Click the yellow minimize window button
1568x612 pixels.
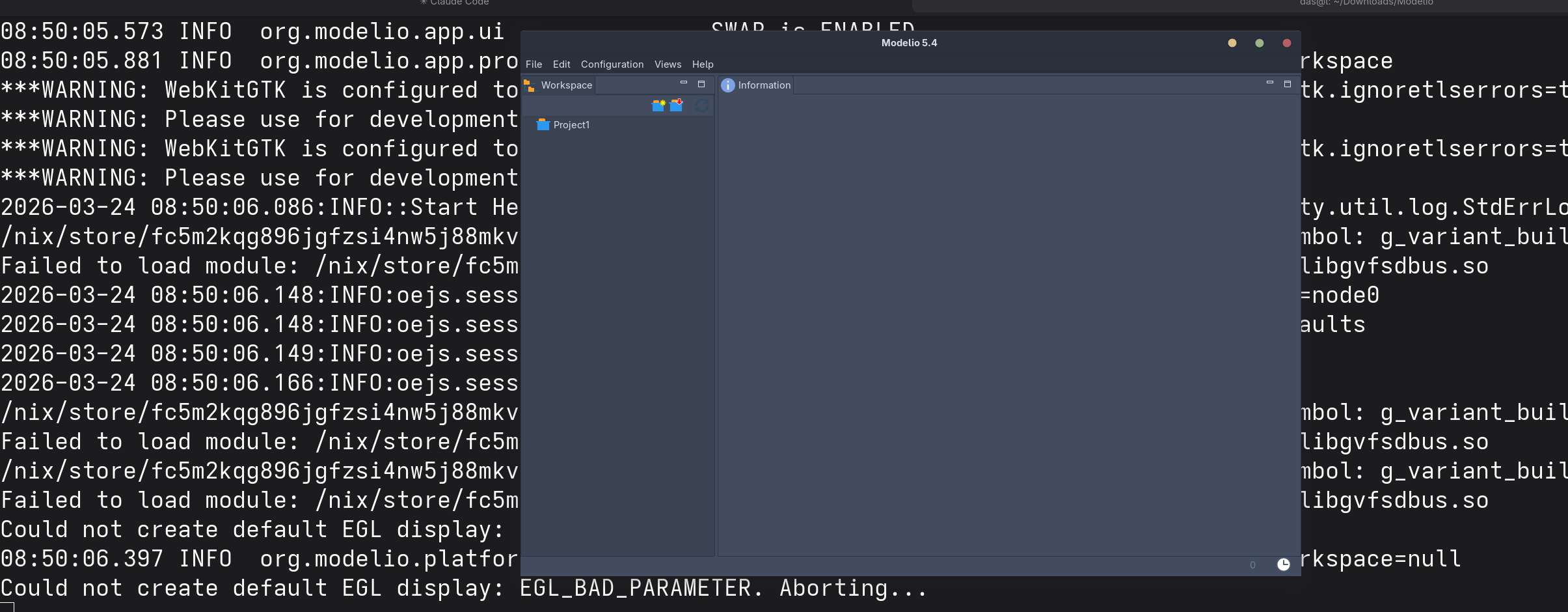click(1232, 43)
